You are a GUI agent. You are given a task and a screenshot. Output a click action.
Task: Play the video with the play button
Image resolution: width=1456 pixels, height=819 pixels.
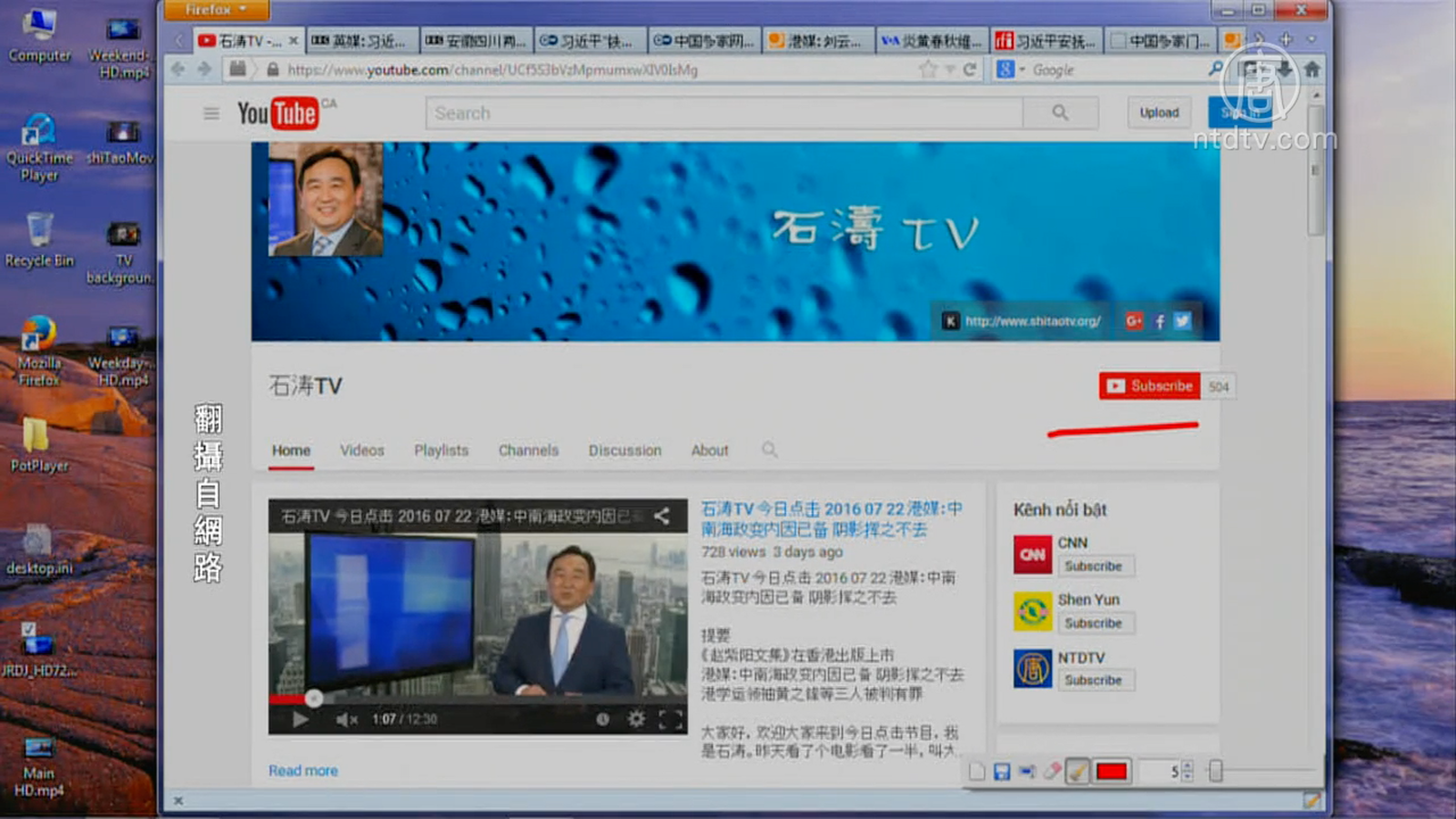click(299, 719)
